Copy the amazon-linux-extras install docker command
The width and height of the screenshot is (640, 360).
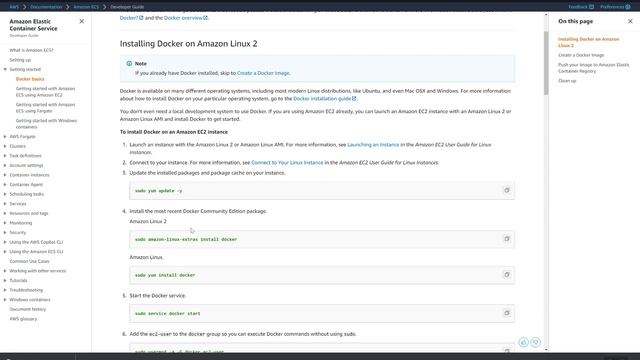507,239
